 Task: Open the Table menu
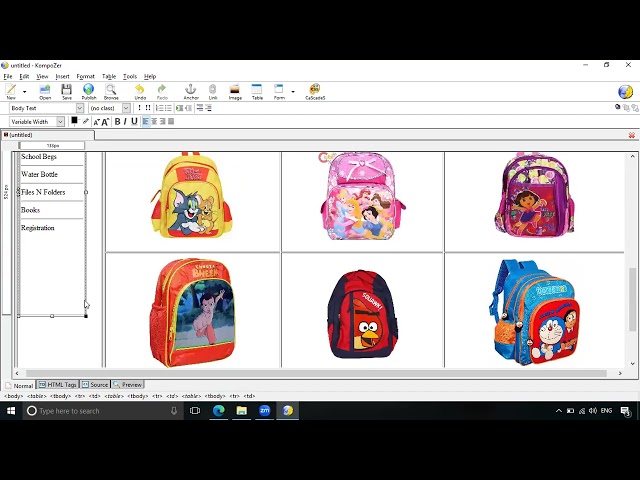coord(109,76)
